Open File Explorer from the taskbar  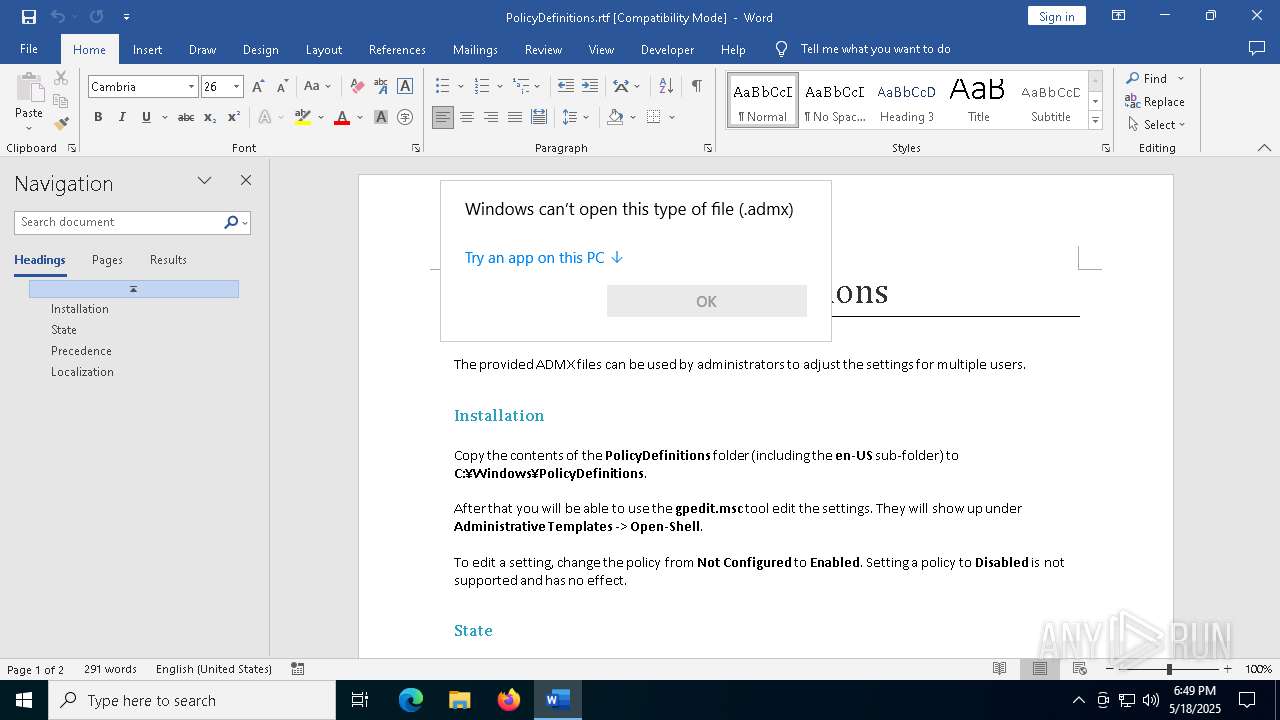pos(460,700)
